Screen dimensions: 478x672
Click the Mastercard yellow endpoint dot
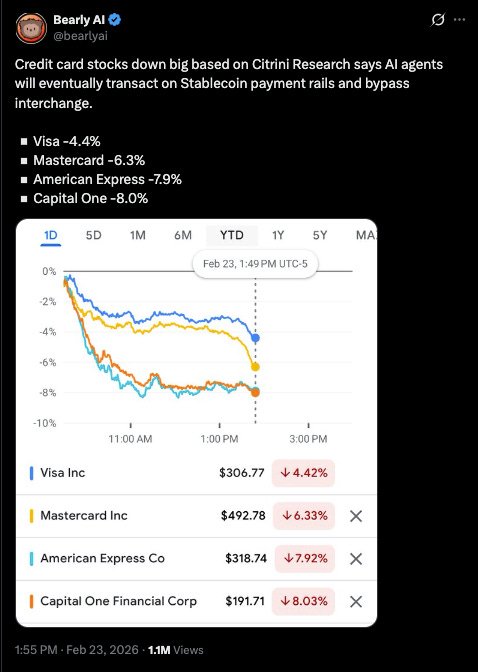tap(255, 367)
